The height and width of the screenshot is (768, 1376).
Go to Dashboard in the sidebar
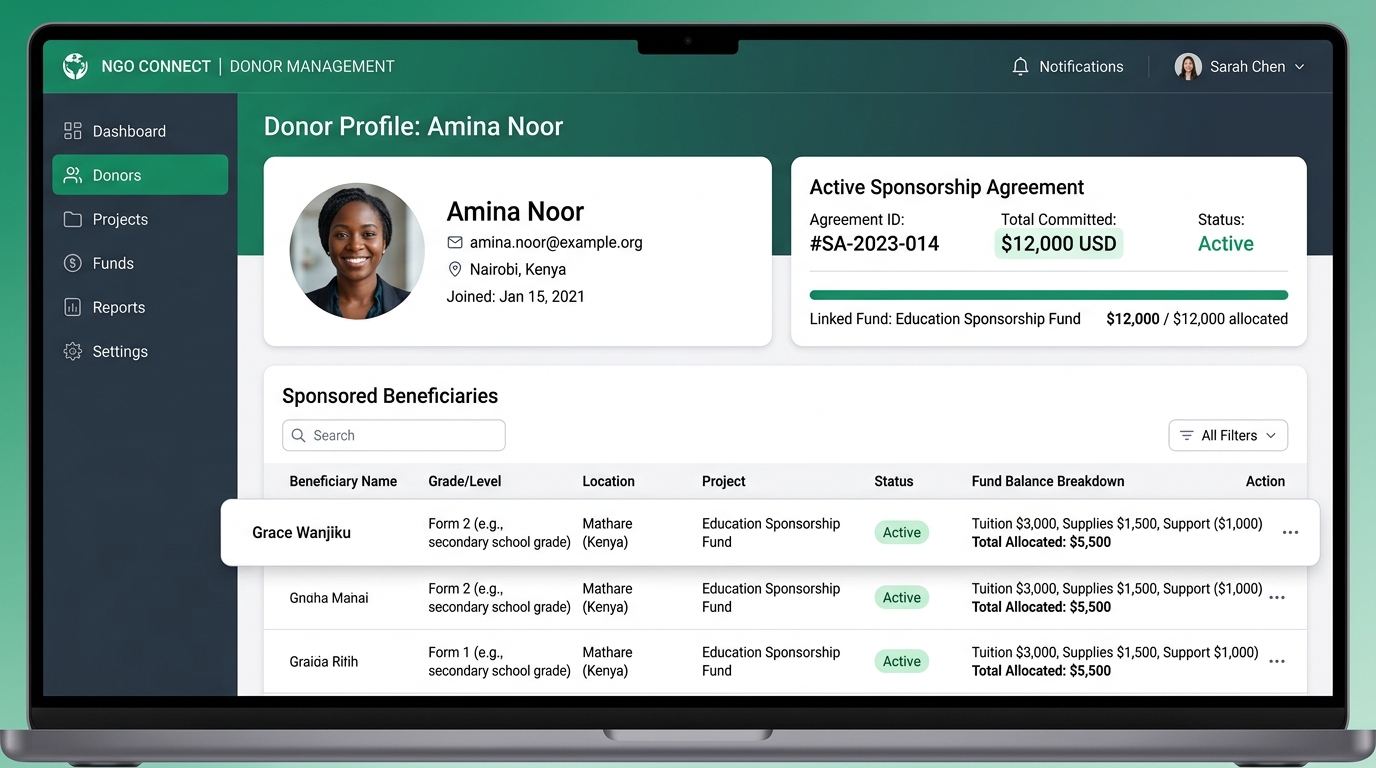[x=140, y=131]
